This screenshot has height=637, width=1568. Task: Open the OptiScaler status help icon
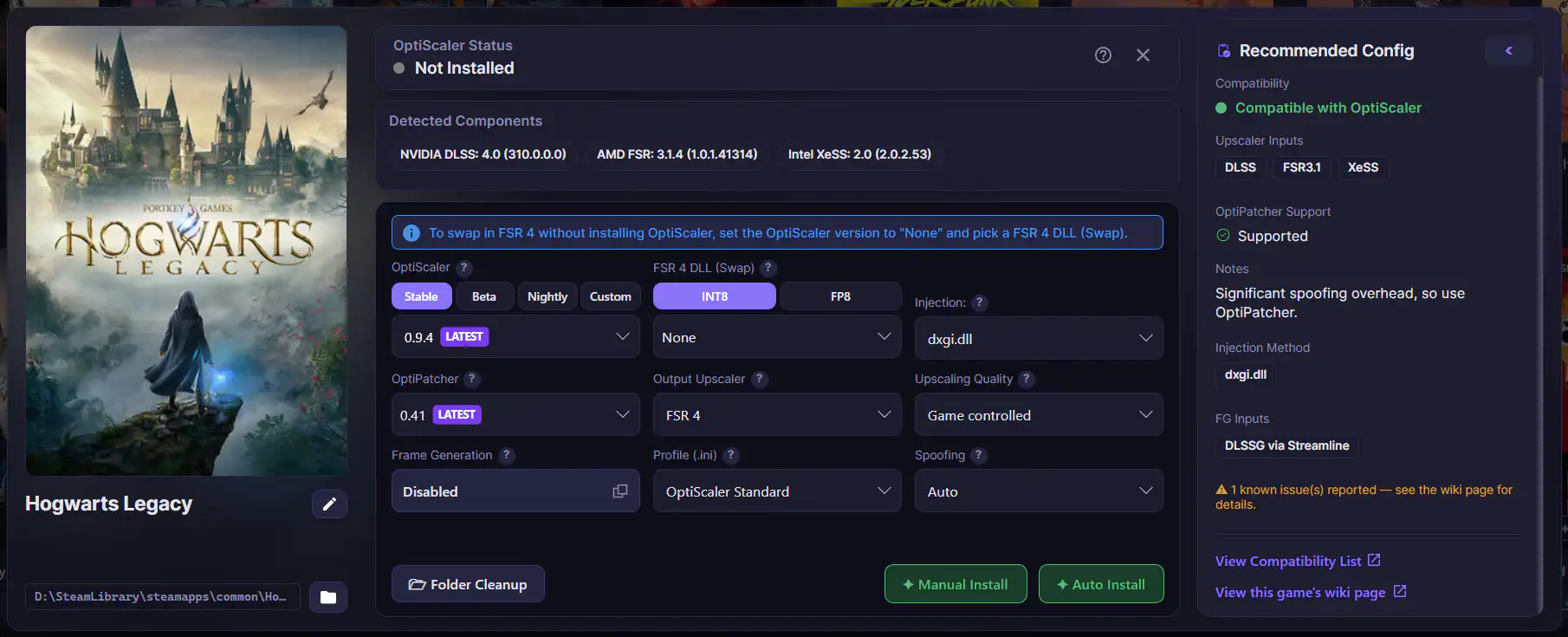pos(1103,55)
